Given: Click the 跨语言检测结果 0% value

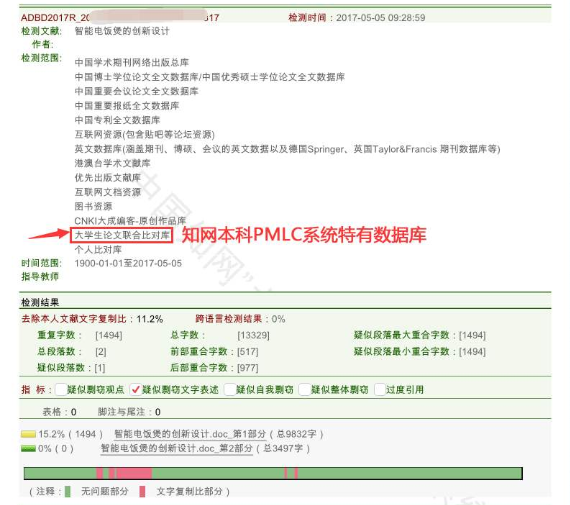Looking at the screenshot, I should click(x=278, y=319).
